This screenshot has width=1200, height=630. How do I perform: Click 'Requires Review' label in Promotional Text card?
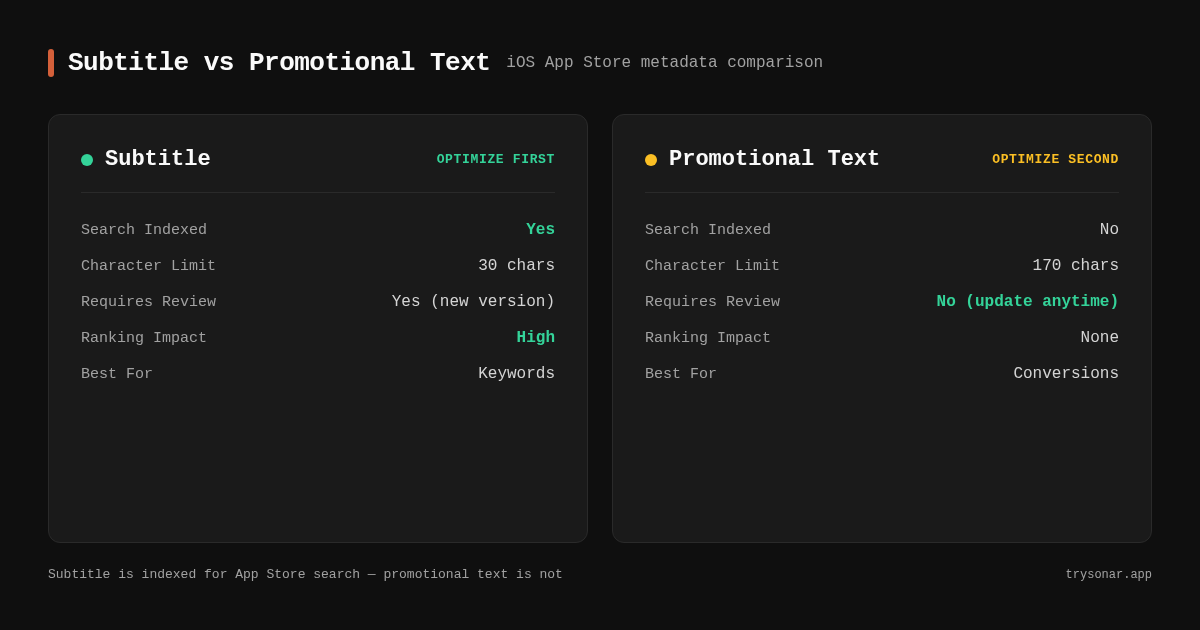coord(712,302)
